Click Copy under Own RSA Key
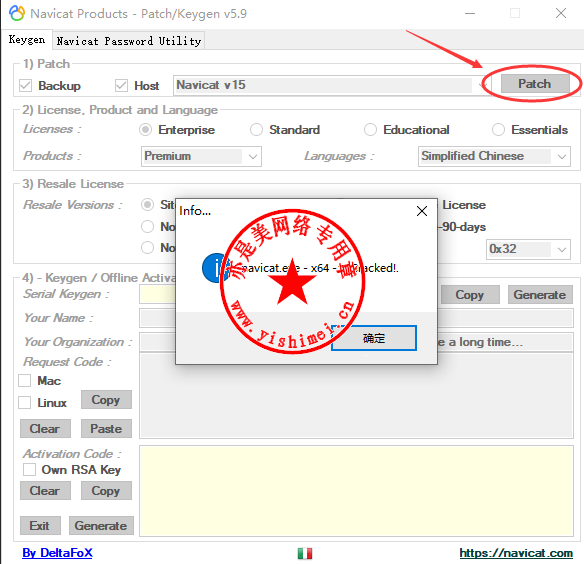The image size is (584, 564). tap(106, 491)
